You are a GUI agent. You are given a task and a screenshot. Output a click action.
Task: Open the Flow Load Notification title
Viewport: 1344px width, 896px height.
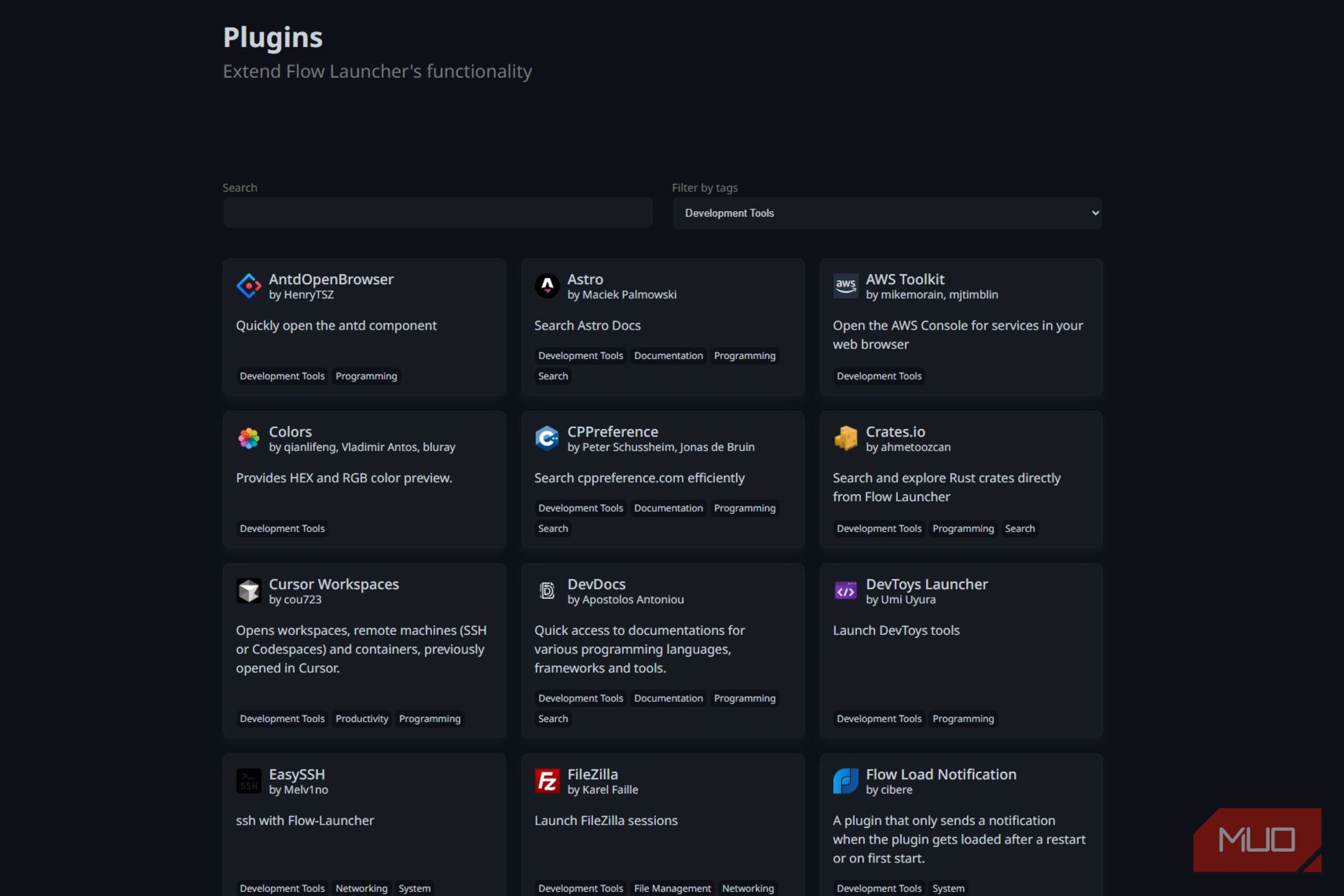941,774
